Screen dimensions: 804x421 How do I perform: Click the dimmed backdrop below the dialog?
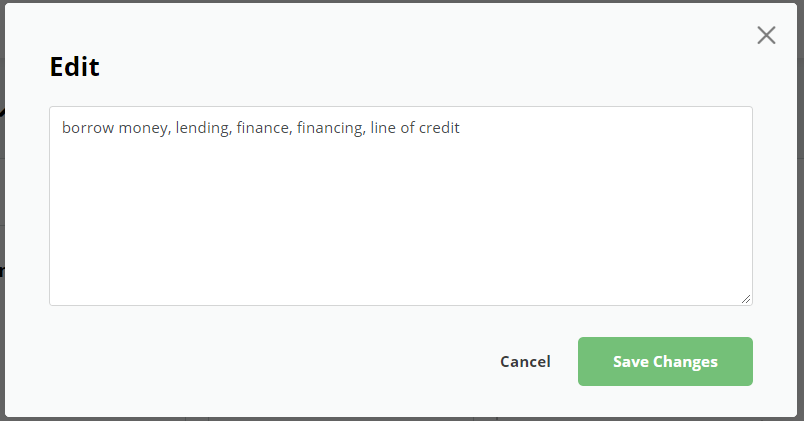pyautogui.click(x=400, y=418)
